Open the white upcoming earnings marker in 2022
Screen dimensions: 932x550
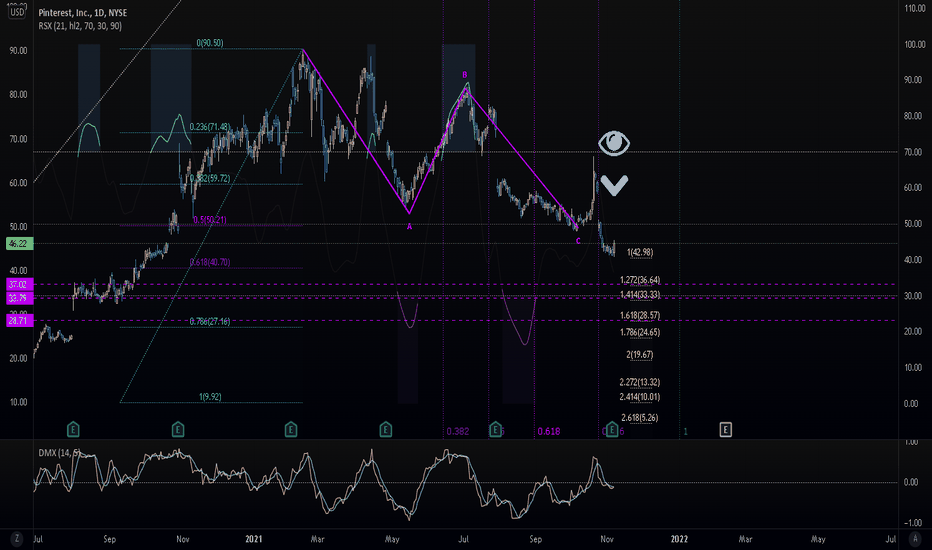point(725,429)
